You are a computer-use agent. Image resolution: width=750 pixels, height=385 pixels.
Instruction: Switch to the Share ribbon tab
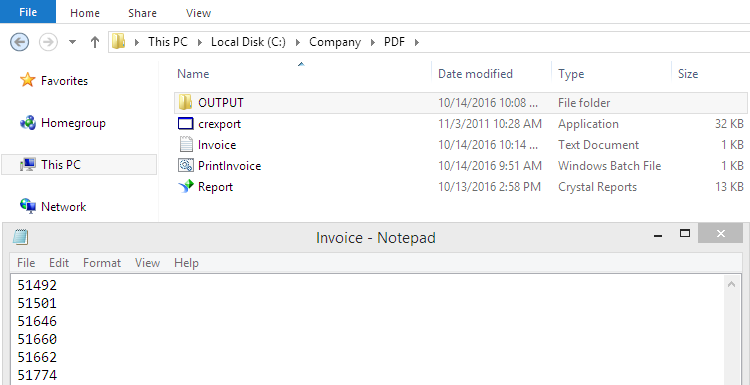click(x=143, y=13)
